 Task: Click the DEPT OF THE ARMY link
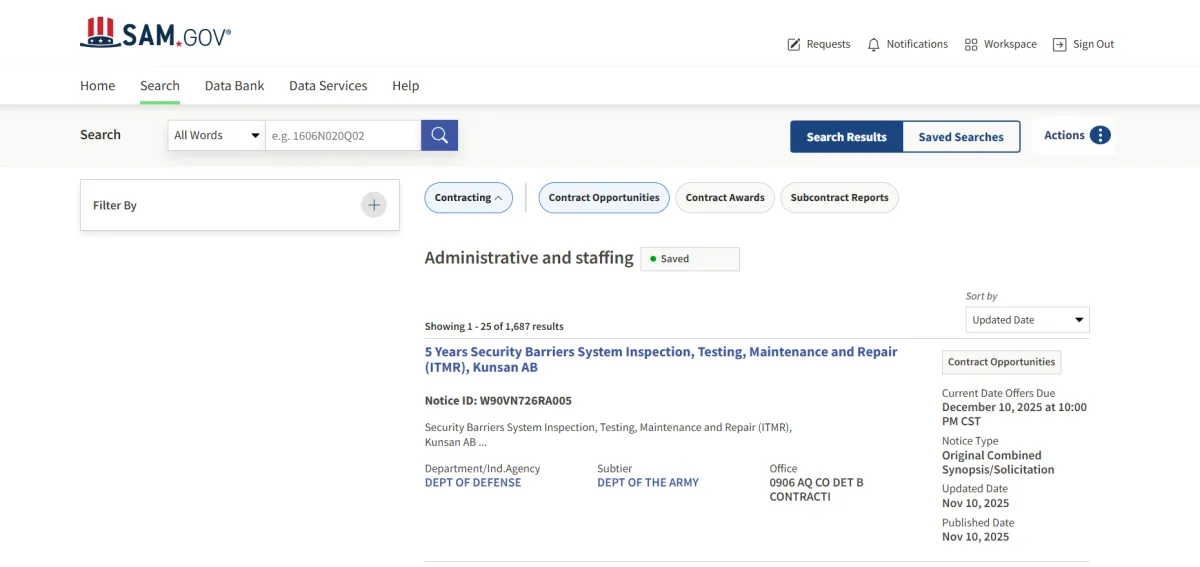pyautogui.click(x=648, y=482)
